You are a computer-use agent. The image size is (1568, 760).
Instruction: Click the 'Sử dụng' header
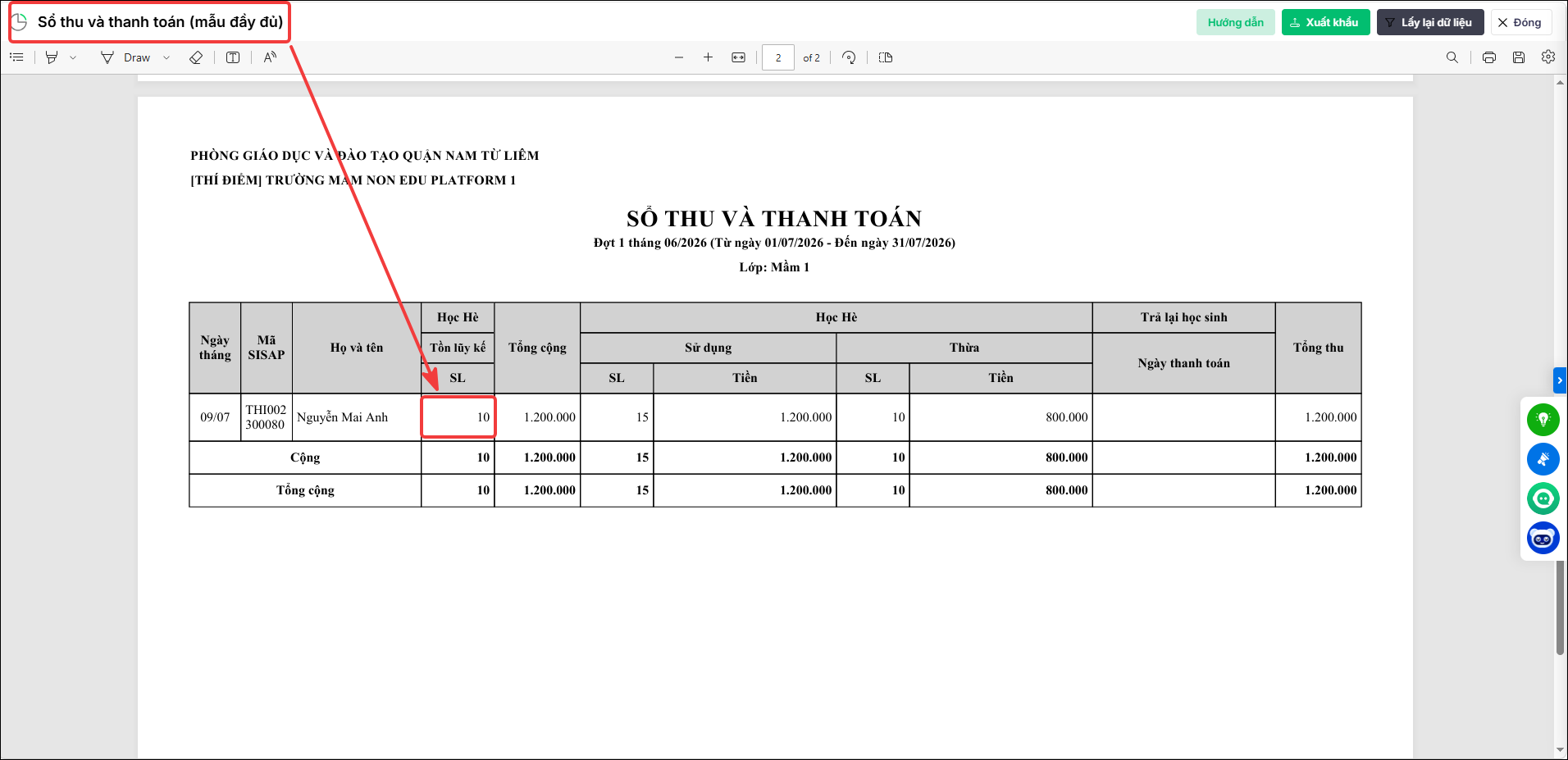pyautogui.click(x=709, y=348)
